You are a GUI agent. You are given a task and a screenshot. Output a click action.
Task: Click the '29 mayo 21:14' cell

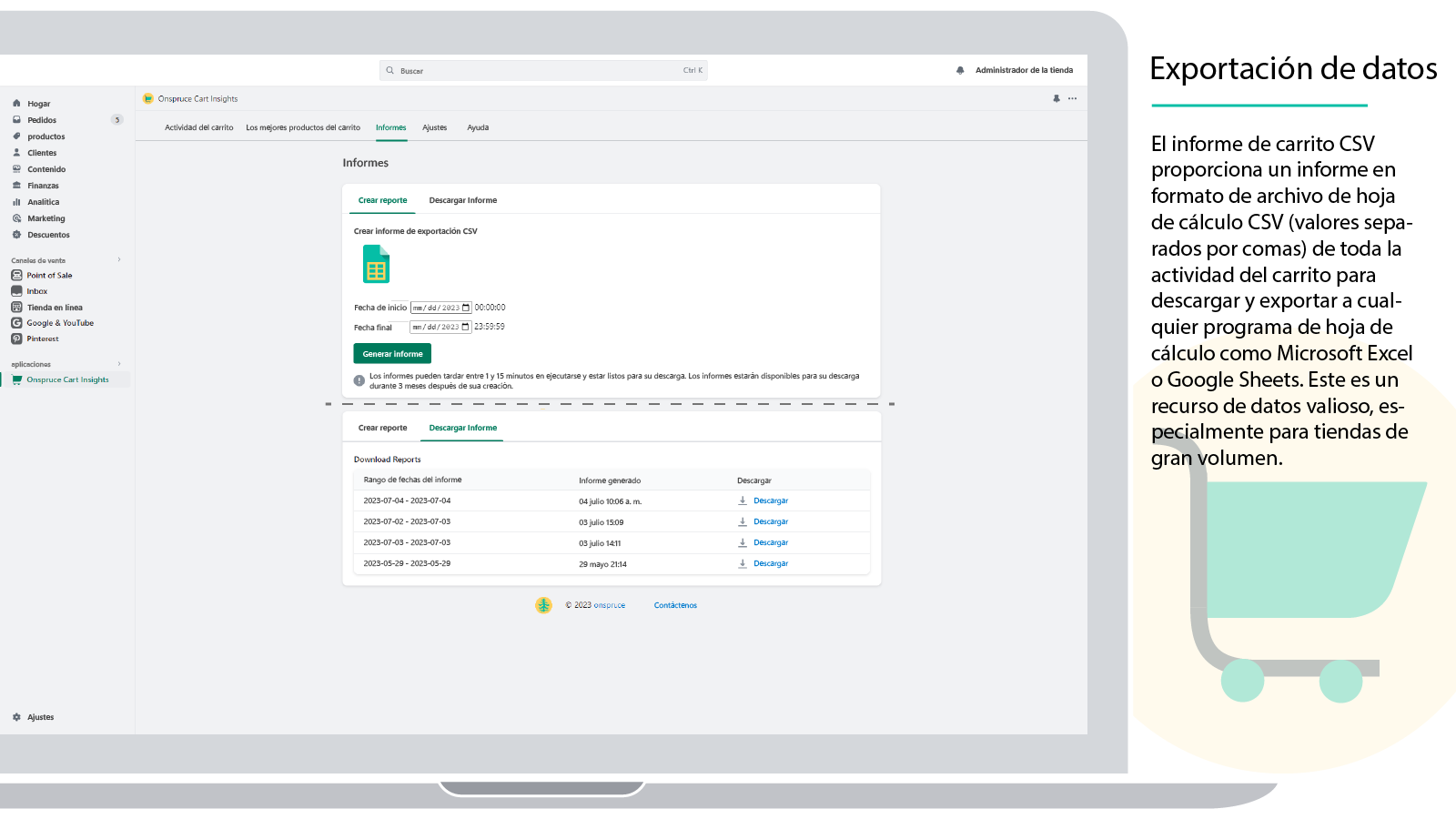(602, 564)
